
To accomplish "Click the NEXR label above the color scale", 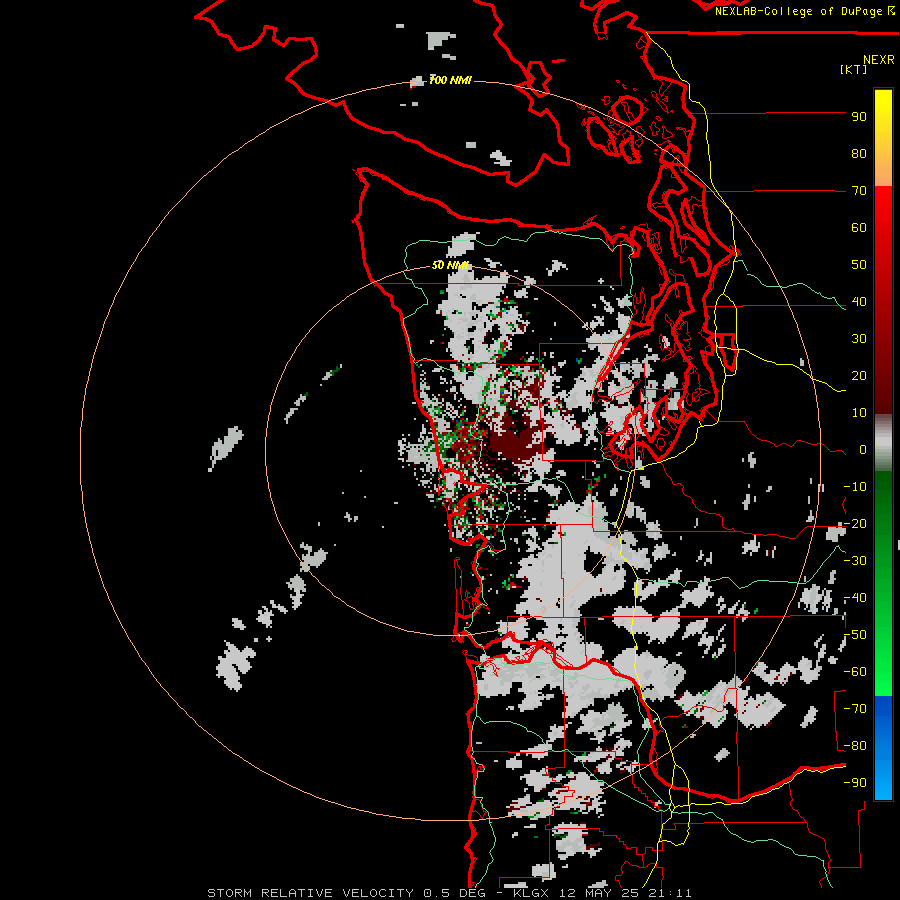I will pos(879,60).
